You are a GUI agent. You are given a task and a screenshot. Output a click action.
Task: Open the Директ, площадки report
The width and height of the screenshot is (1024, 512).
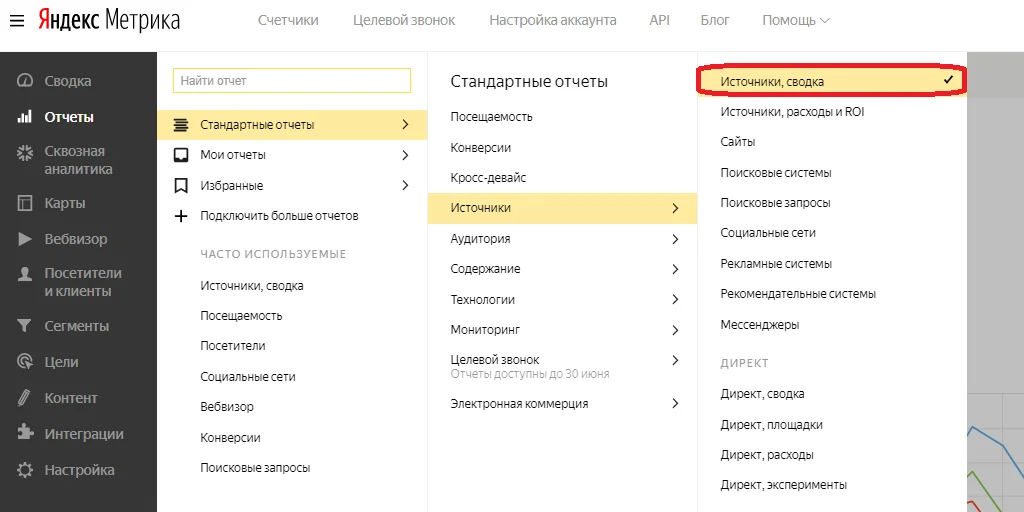[771, 424]
